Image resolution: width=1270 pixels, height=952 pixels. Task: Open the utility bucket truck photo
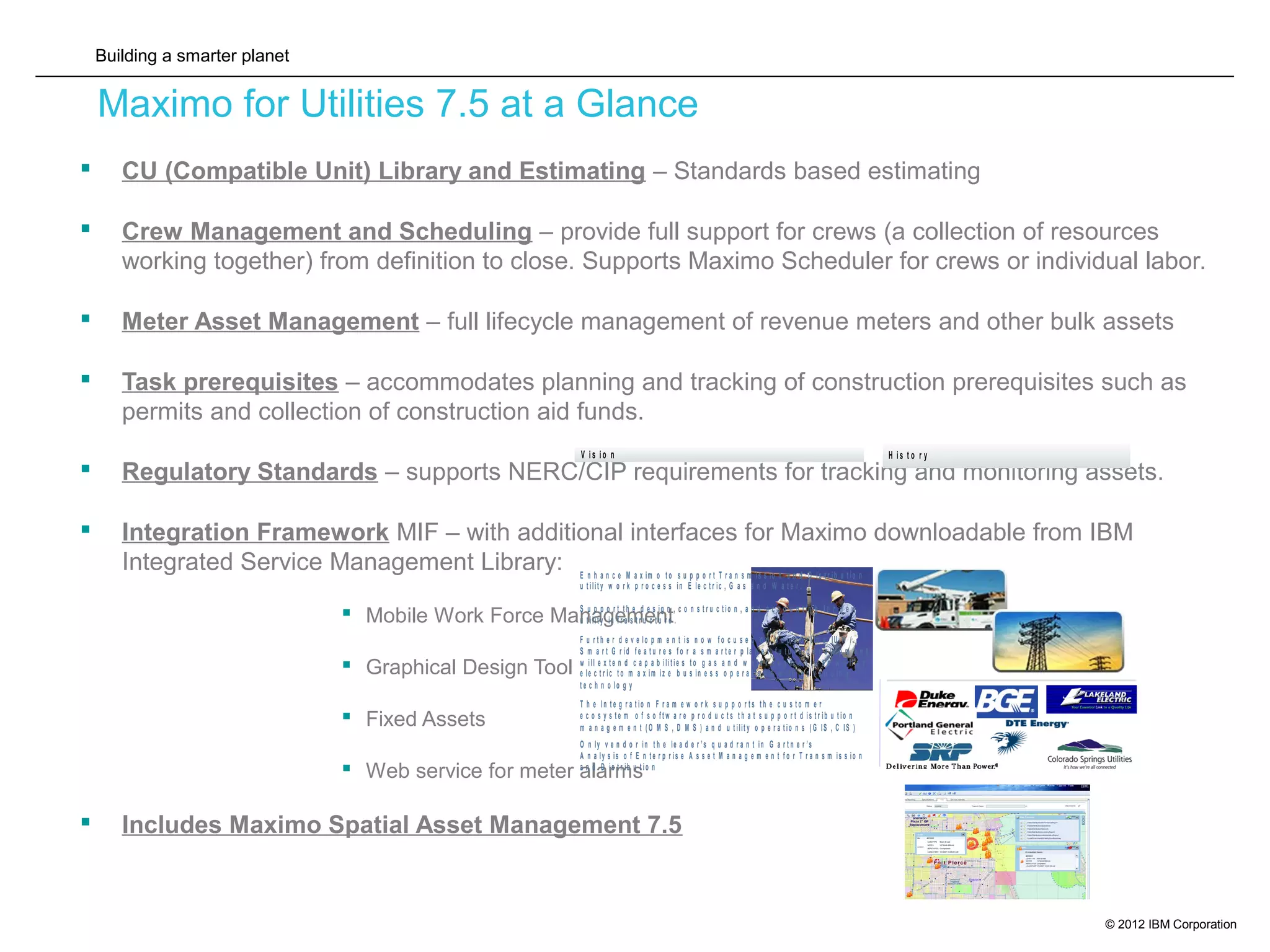coord(941,600)
